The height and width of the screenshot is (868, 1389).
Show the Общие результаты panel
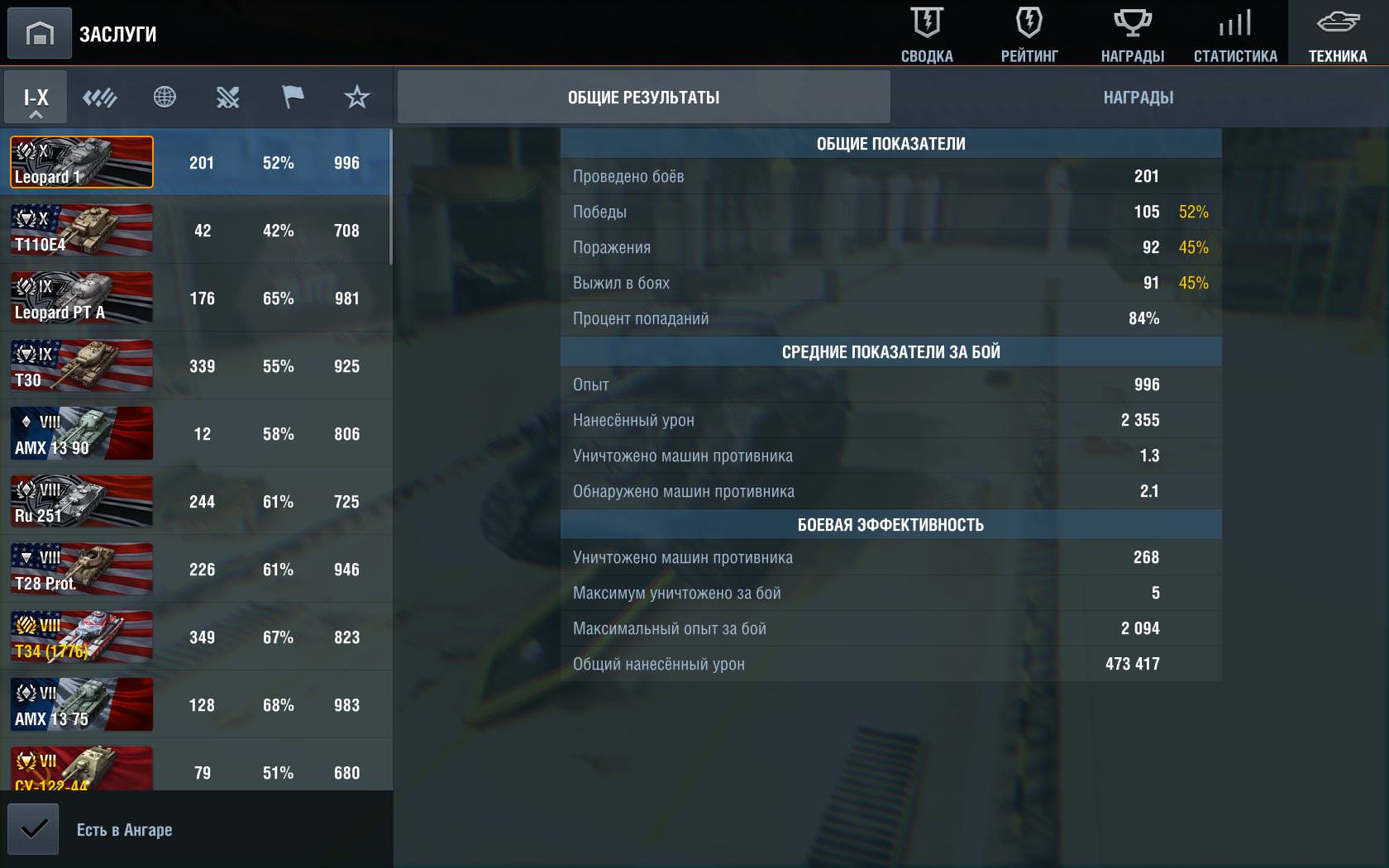click(x=644, y=98)
